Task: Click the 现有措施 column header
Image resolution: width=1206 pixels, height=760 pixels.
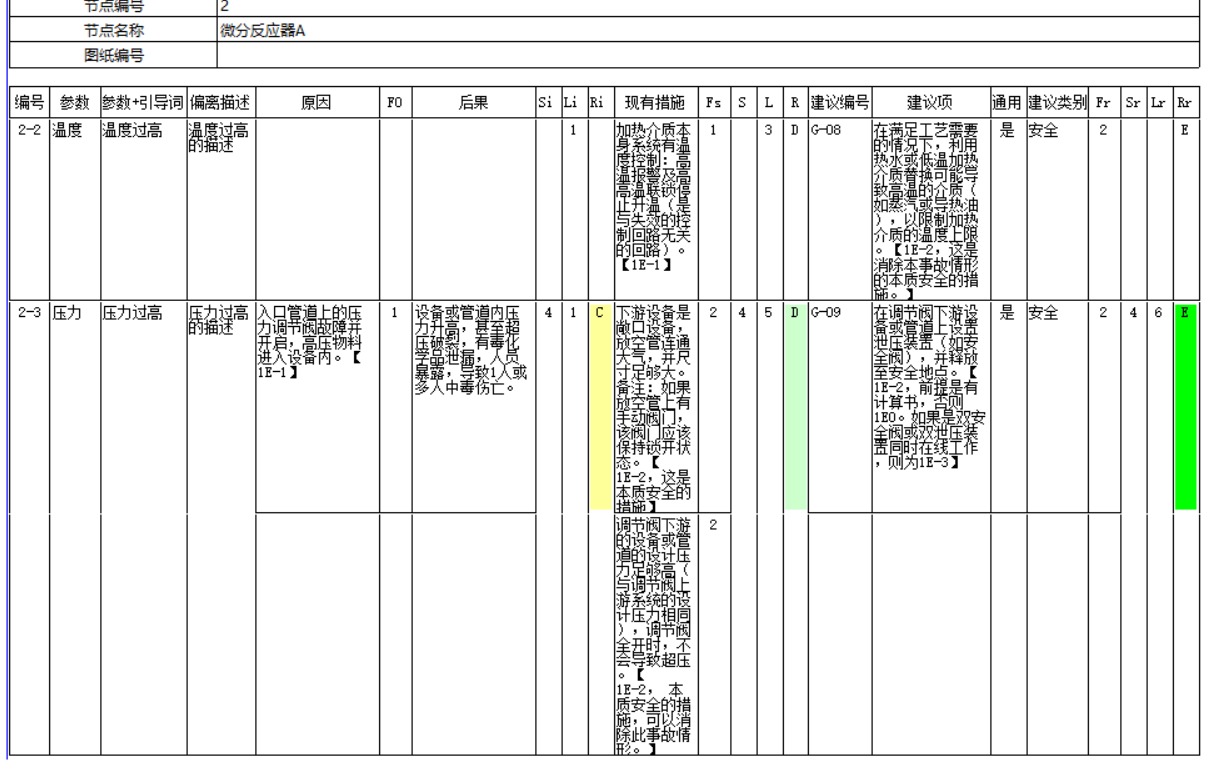Action: [654, 104]
